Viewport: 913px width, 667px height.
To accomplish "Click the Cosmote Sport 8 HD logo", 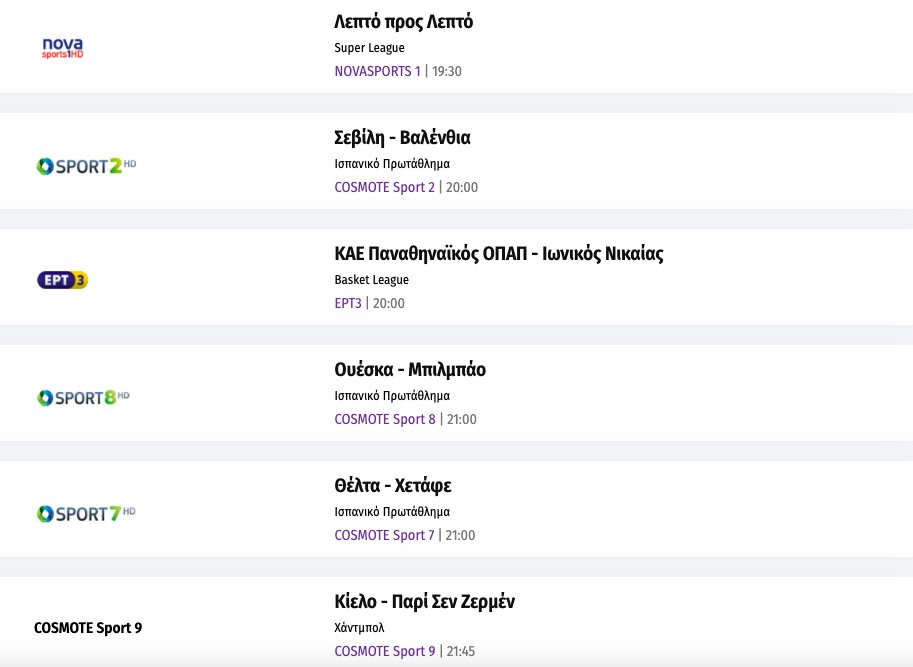I will tap(83, 398).
